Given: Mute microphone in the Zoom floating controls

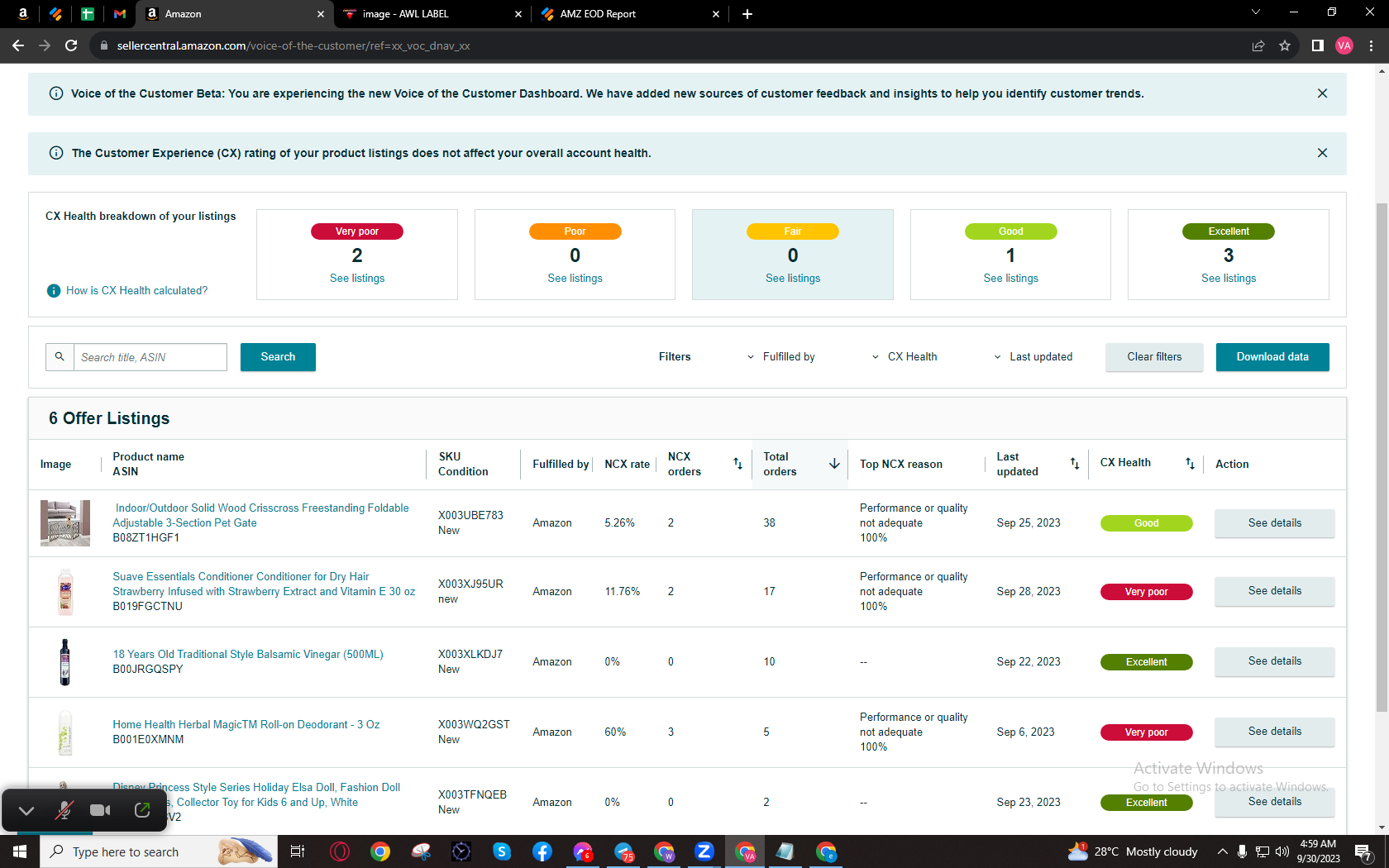Looking at the screenshot, I should [64, 810].
